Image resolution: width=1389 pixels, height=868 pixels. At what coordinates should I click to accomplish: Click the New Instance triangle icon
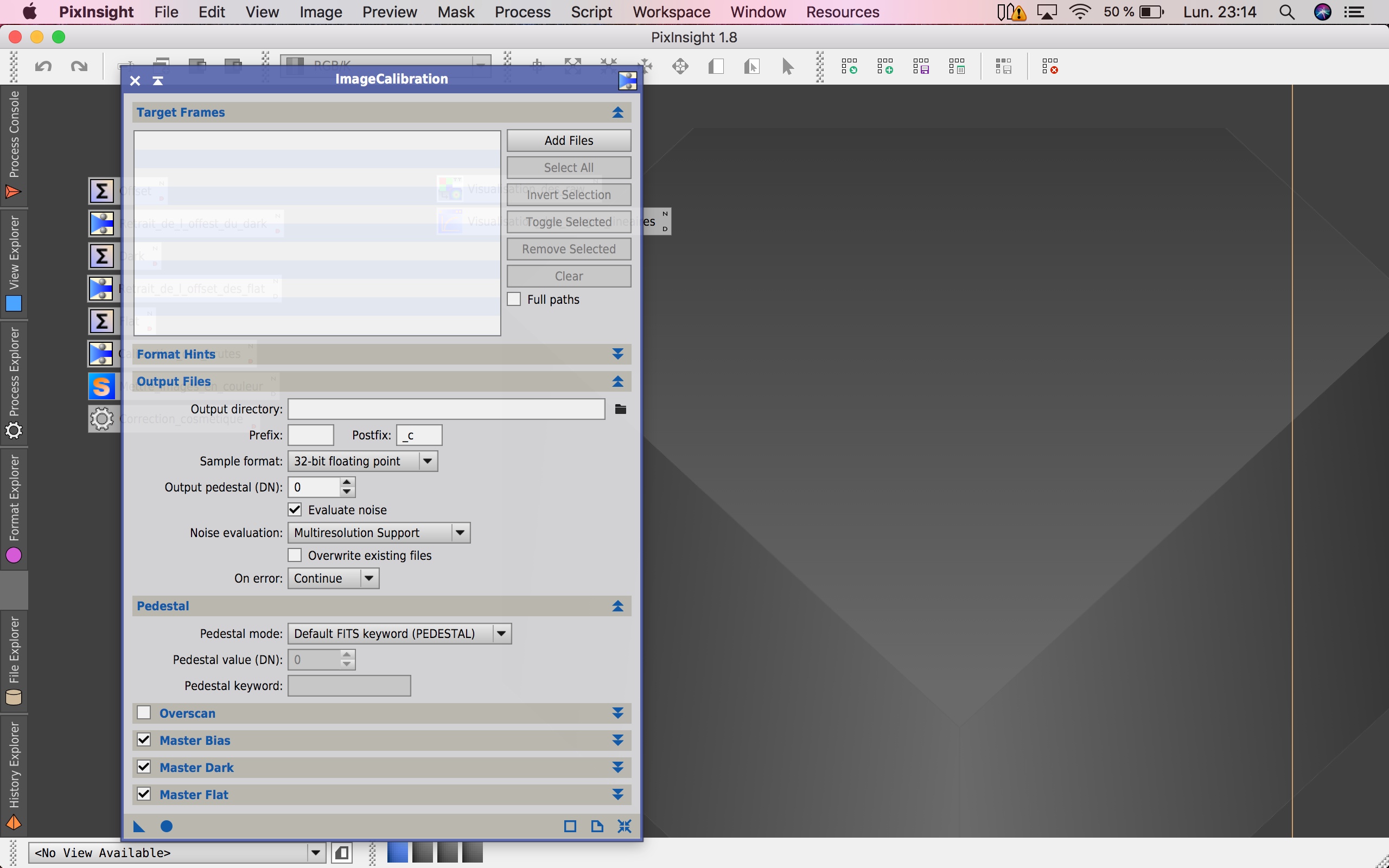pyautogui.click(x=139, y=826)
